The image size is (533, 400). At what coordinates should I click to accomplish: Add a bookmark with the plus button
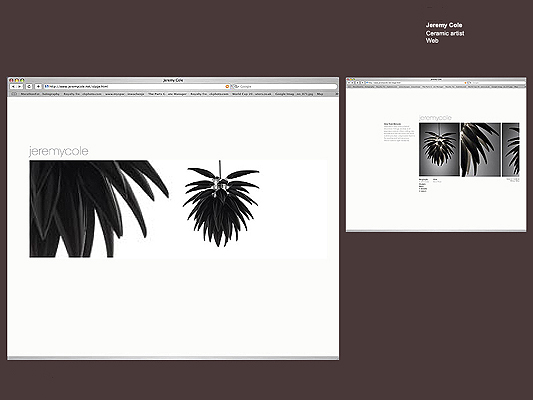(38, 87)
